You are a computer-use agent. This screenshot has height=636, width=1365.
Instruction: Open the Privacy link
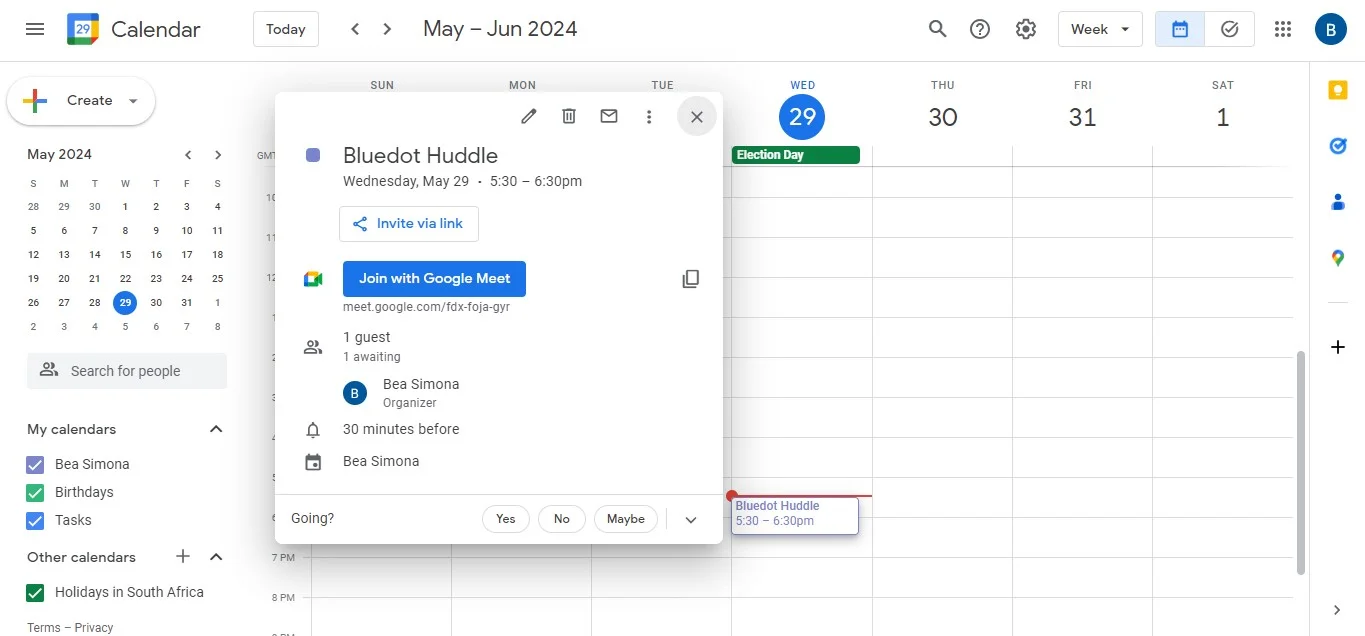tap(94, 628)
